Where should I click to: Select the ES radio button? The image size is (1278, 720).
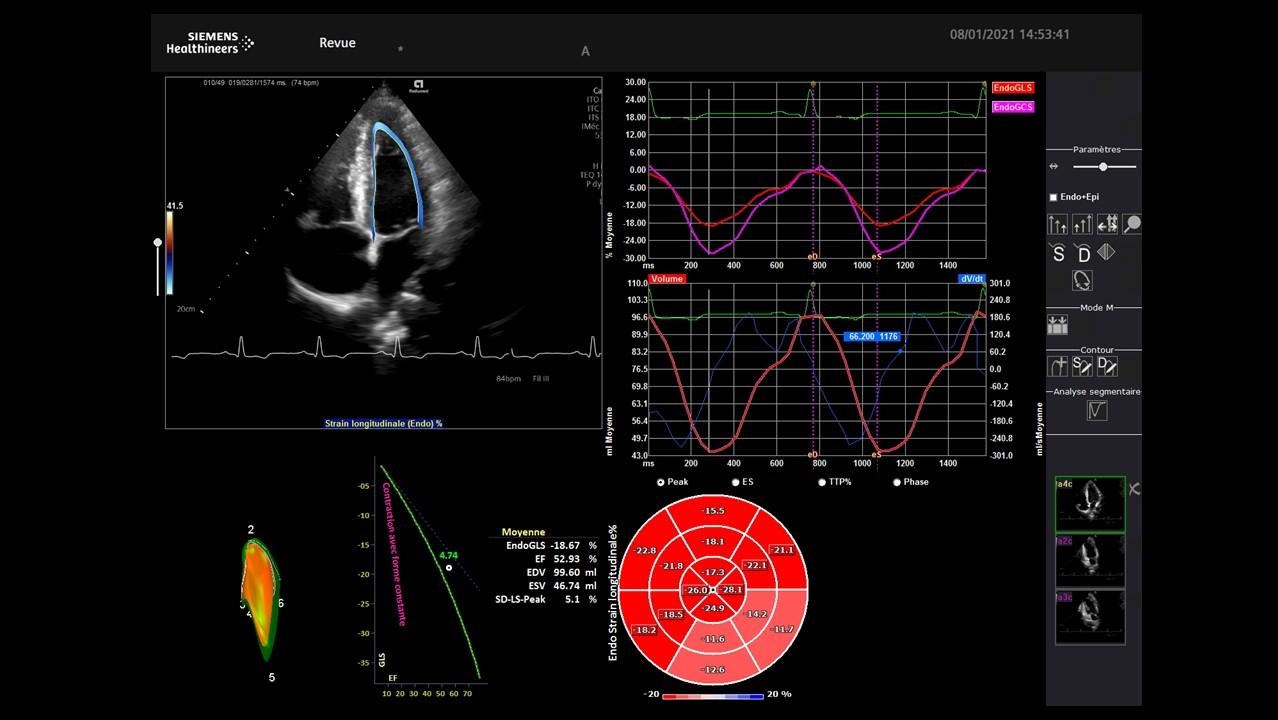(x=736, y=482)
